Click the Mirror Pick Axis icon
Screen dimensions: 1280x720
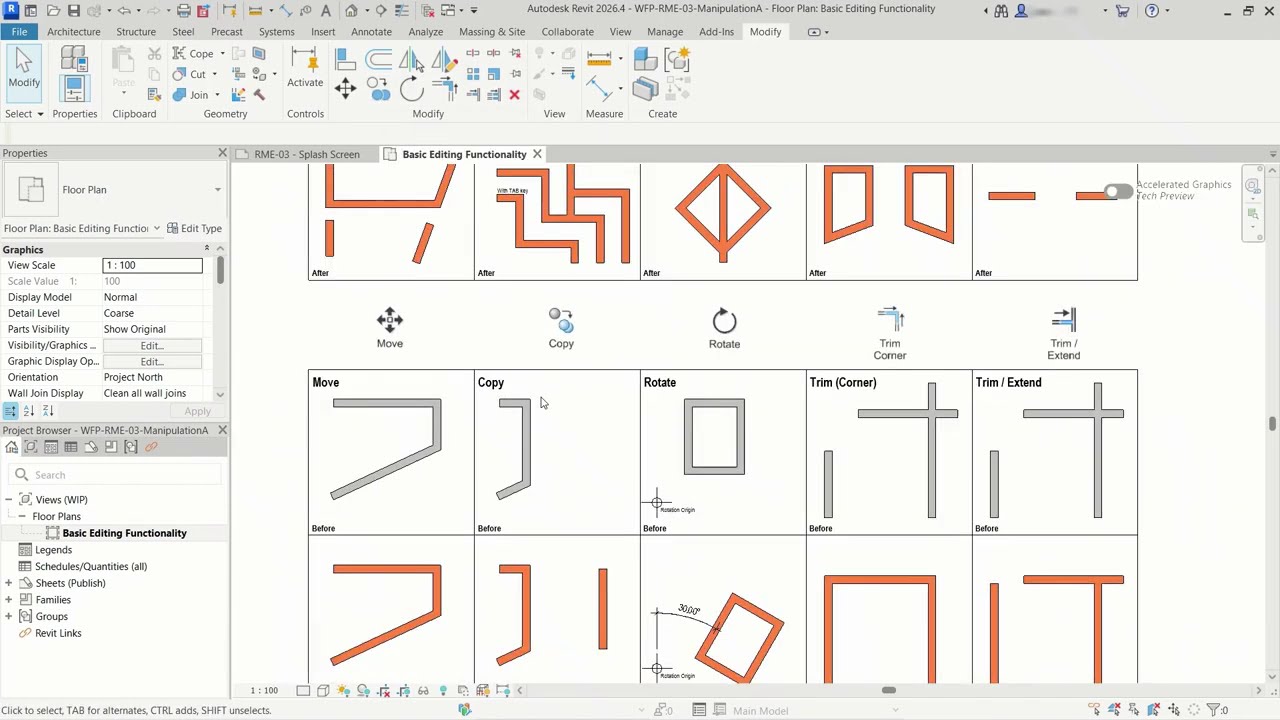[410, 59]
